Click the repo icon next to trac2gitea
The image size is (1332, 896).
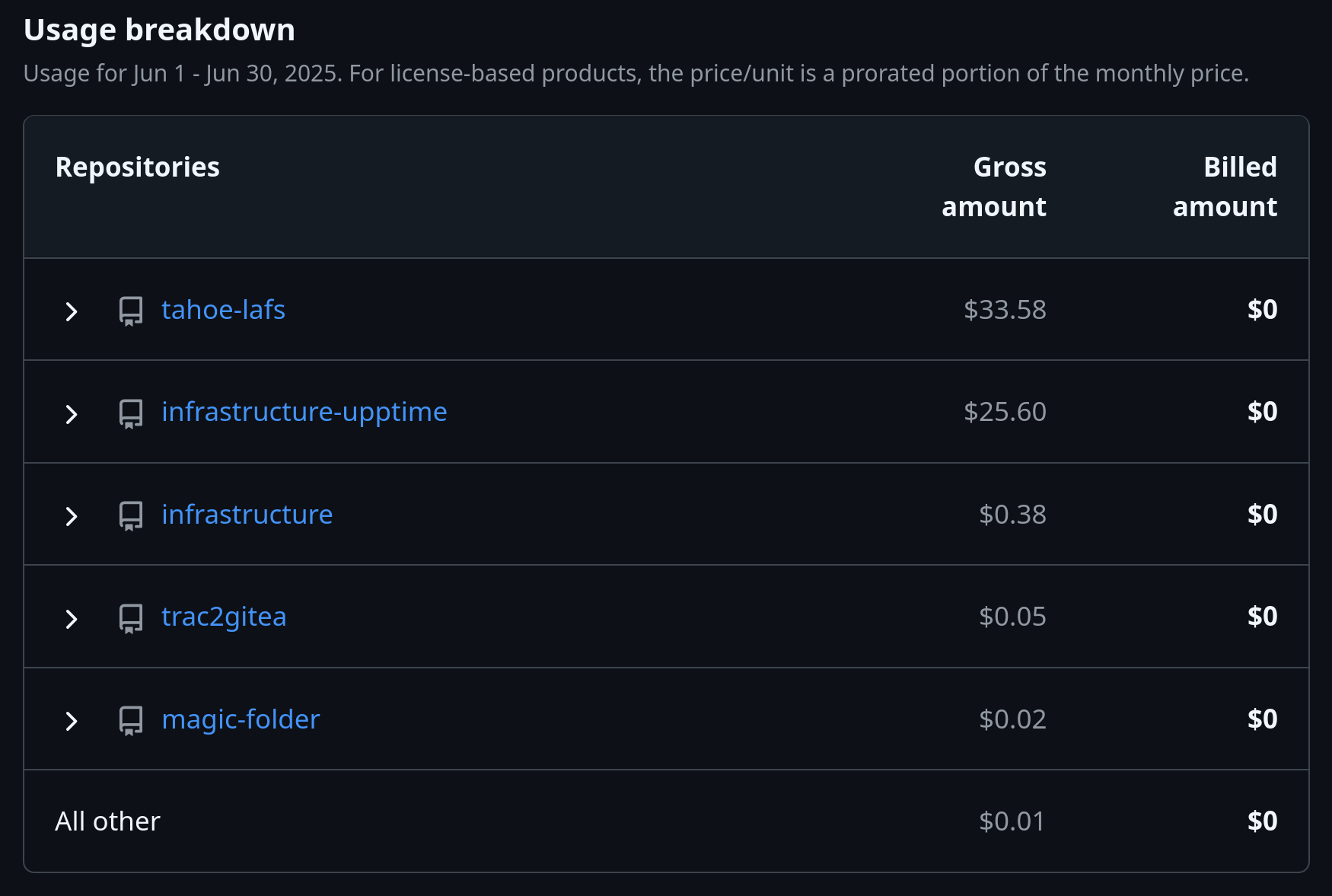[x=131, y=618]
